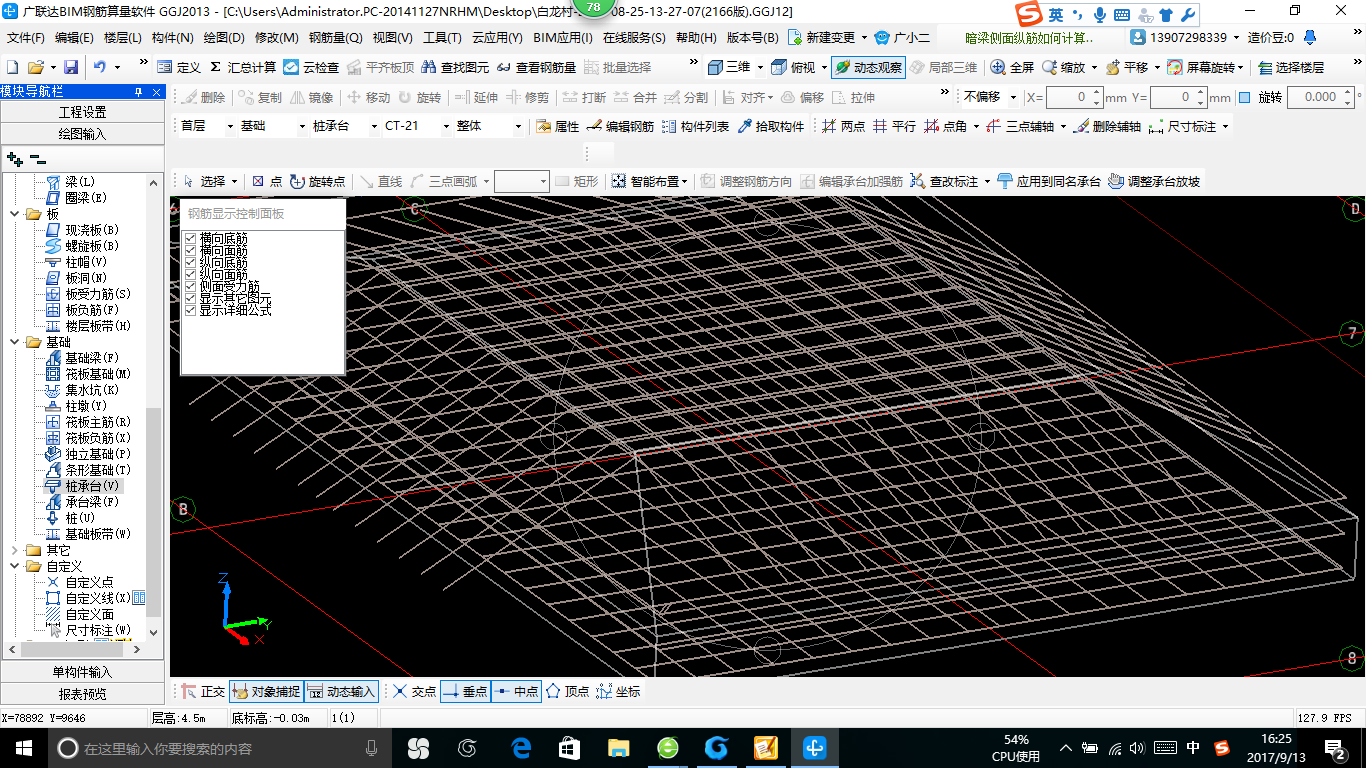Click 查找图元 find element tool

point(456,67)
